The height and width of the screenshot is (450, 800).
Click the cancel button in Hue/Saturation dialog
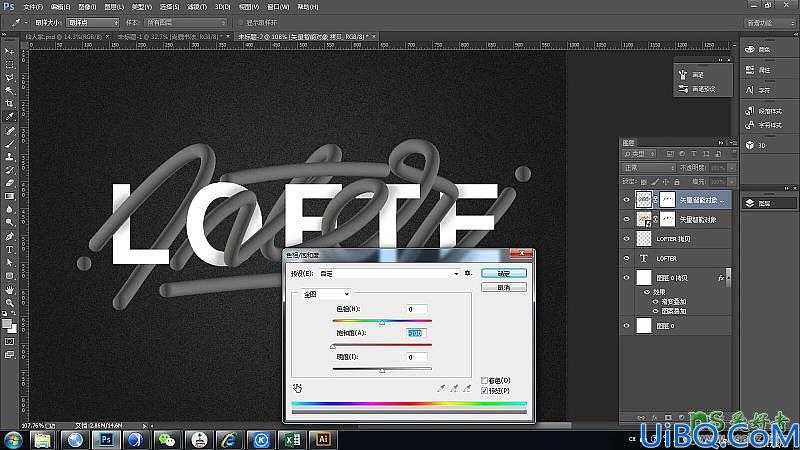click(504, 288)
